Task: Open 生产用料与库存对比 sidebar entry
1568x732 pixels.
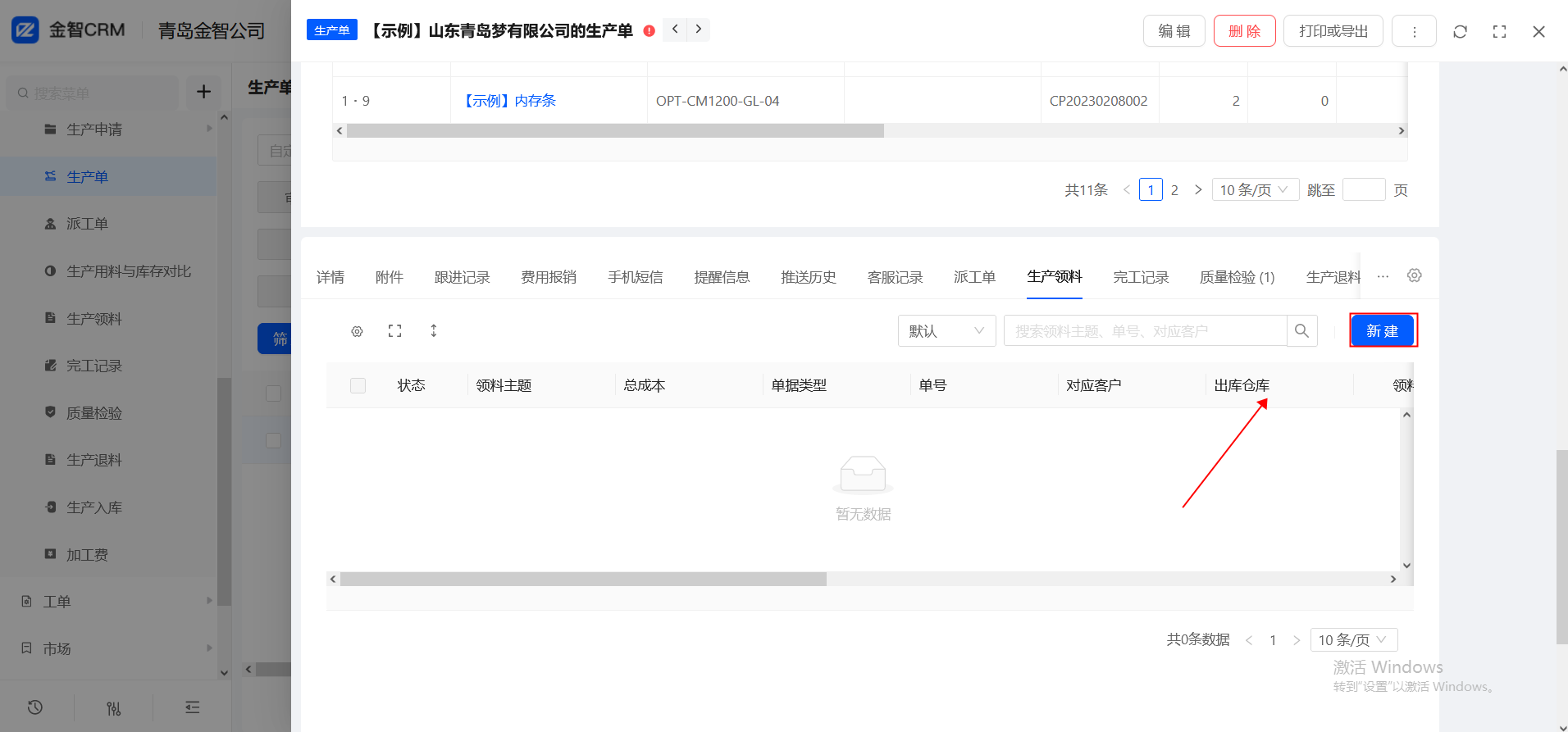Action: pyautogui.click(x=129, y=271)
